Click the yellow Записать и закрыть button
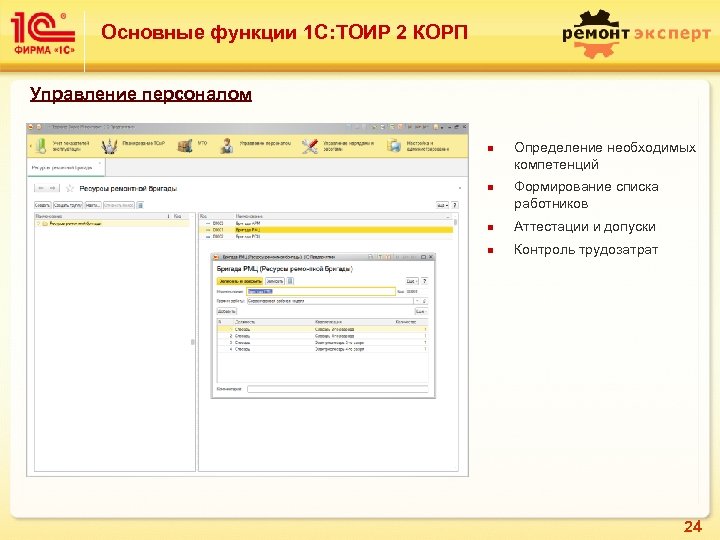Viewport: 720px width, 540px height. pos(240,281)
